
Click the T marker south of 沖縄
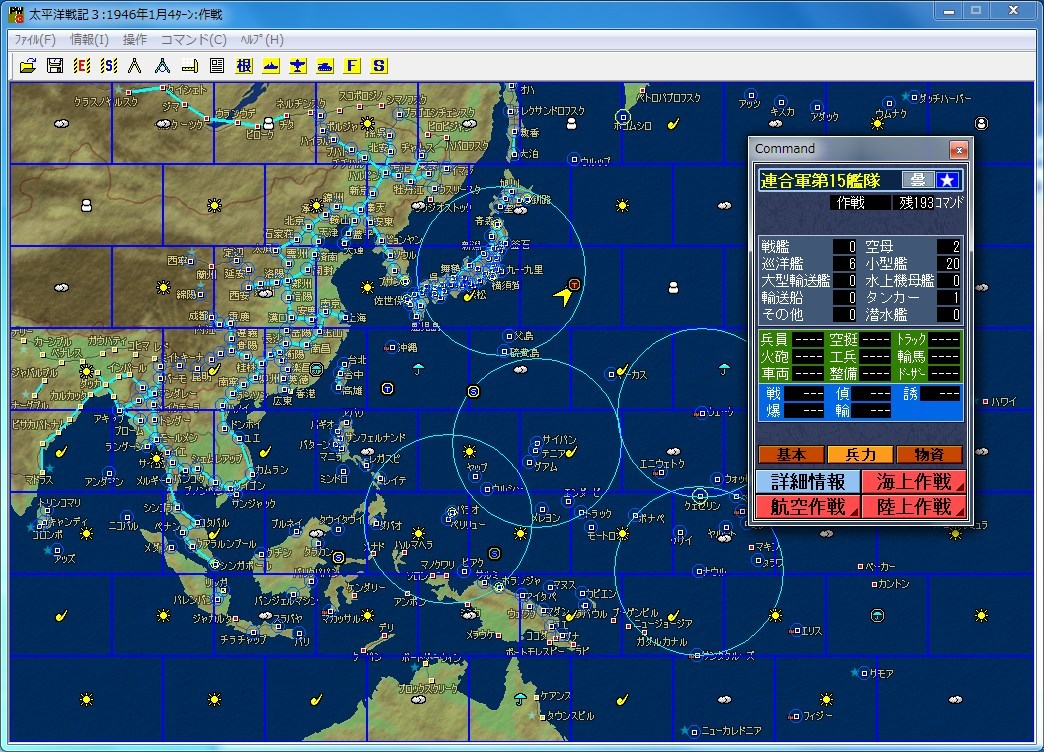point(388,388)
